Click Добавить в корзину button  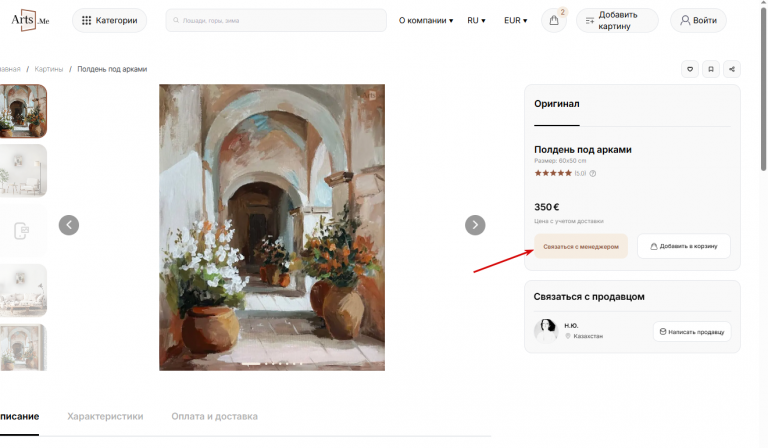click(684, 246)
